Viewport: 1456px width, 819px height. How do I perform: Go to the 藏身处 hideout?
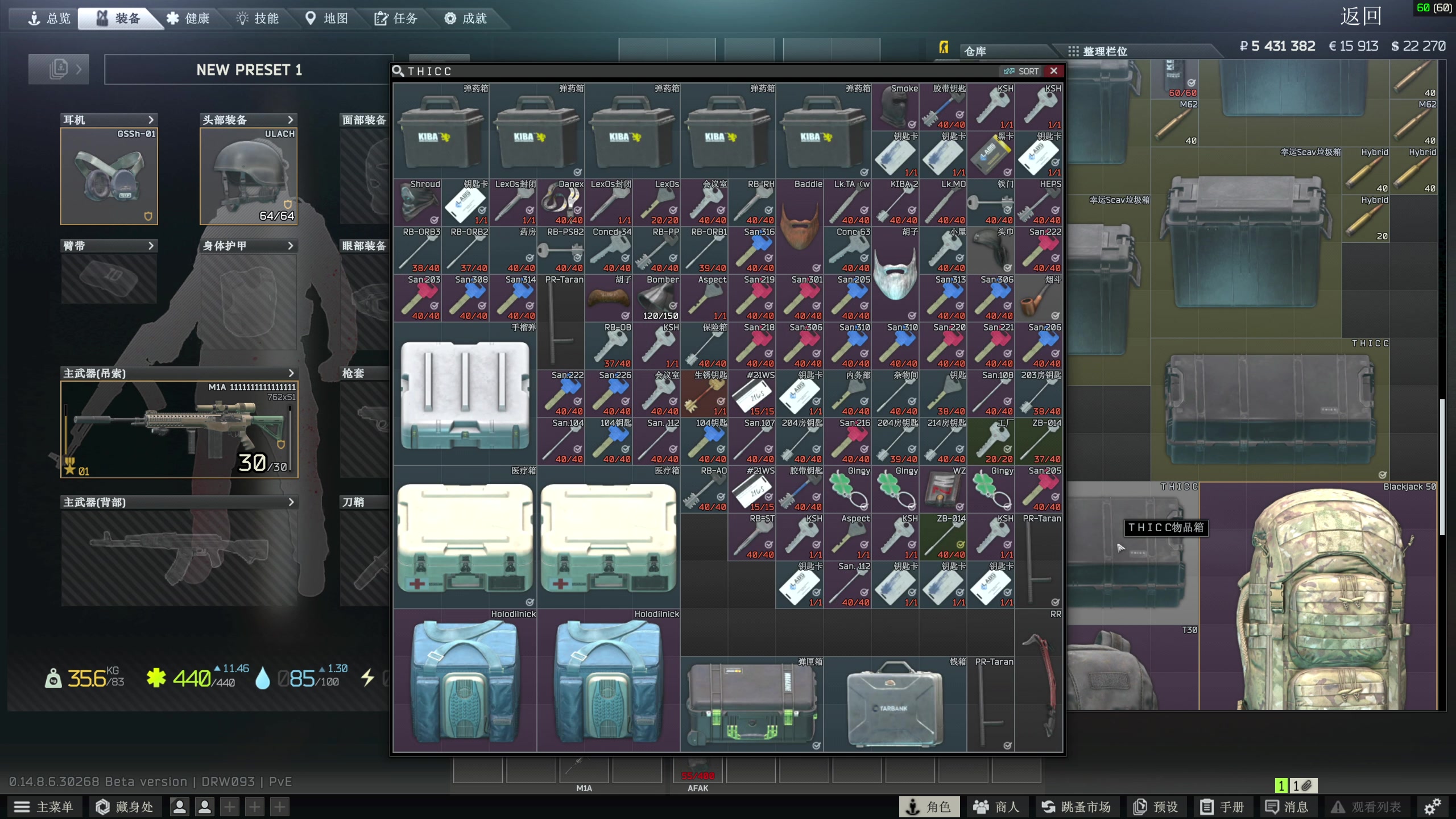pyautogui.click(x=125, y=807)
